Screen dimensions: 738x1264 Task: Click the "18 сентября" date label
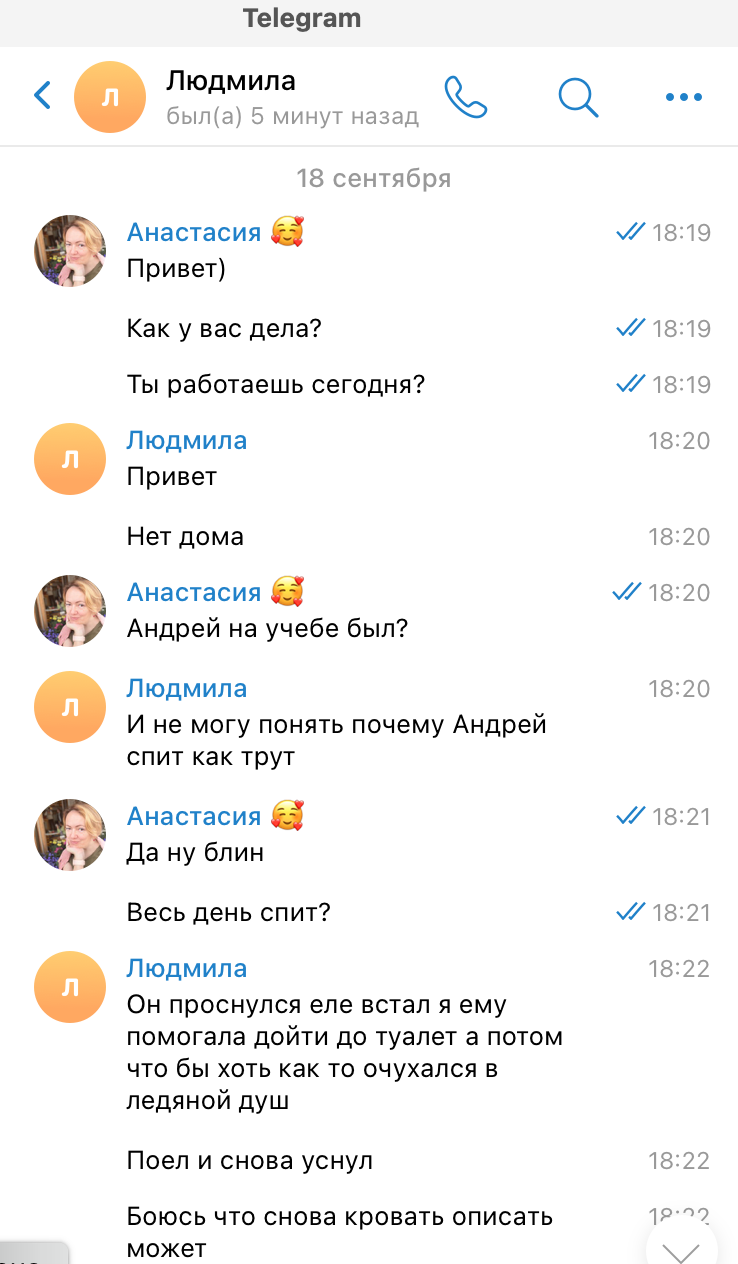click(x=373, y=179)
